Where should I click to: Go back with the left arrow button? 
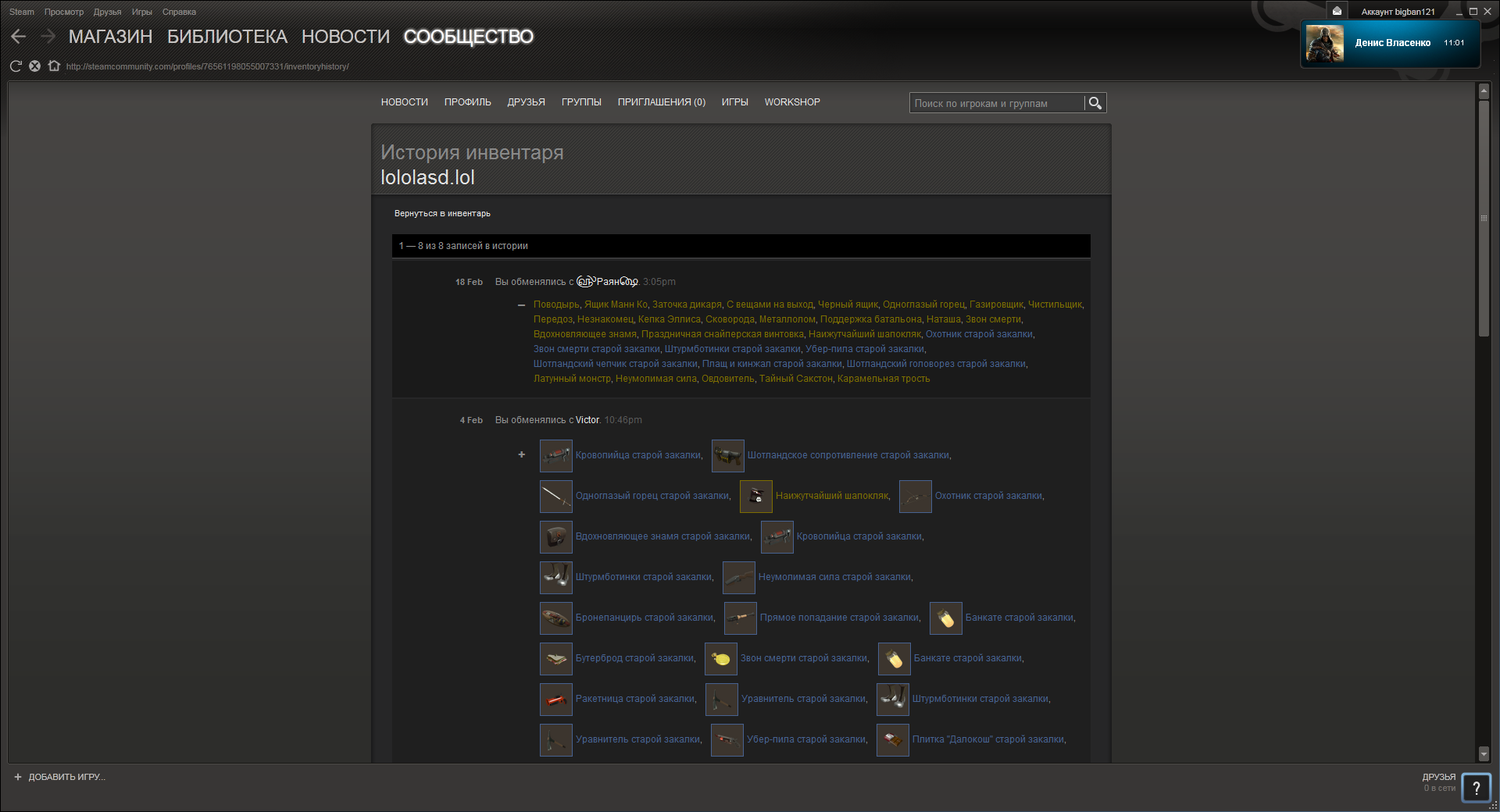(x=19, y=37)
